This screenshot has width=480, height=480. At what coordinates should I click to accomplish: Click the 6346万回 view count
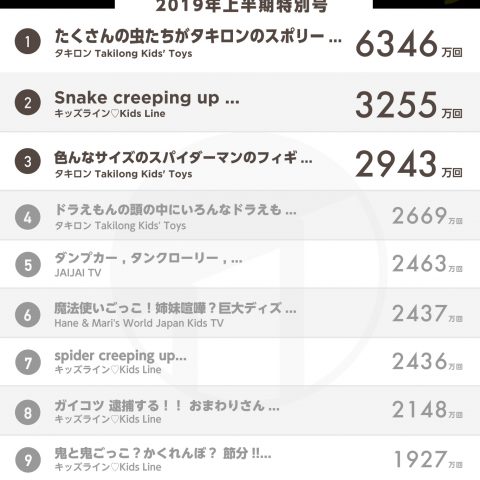(409, 44)
